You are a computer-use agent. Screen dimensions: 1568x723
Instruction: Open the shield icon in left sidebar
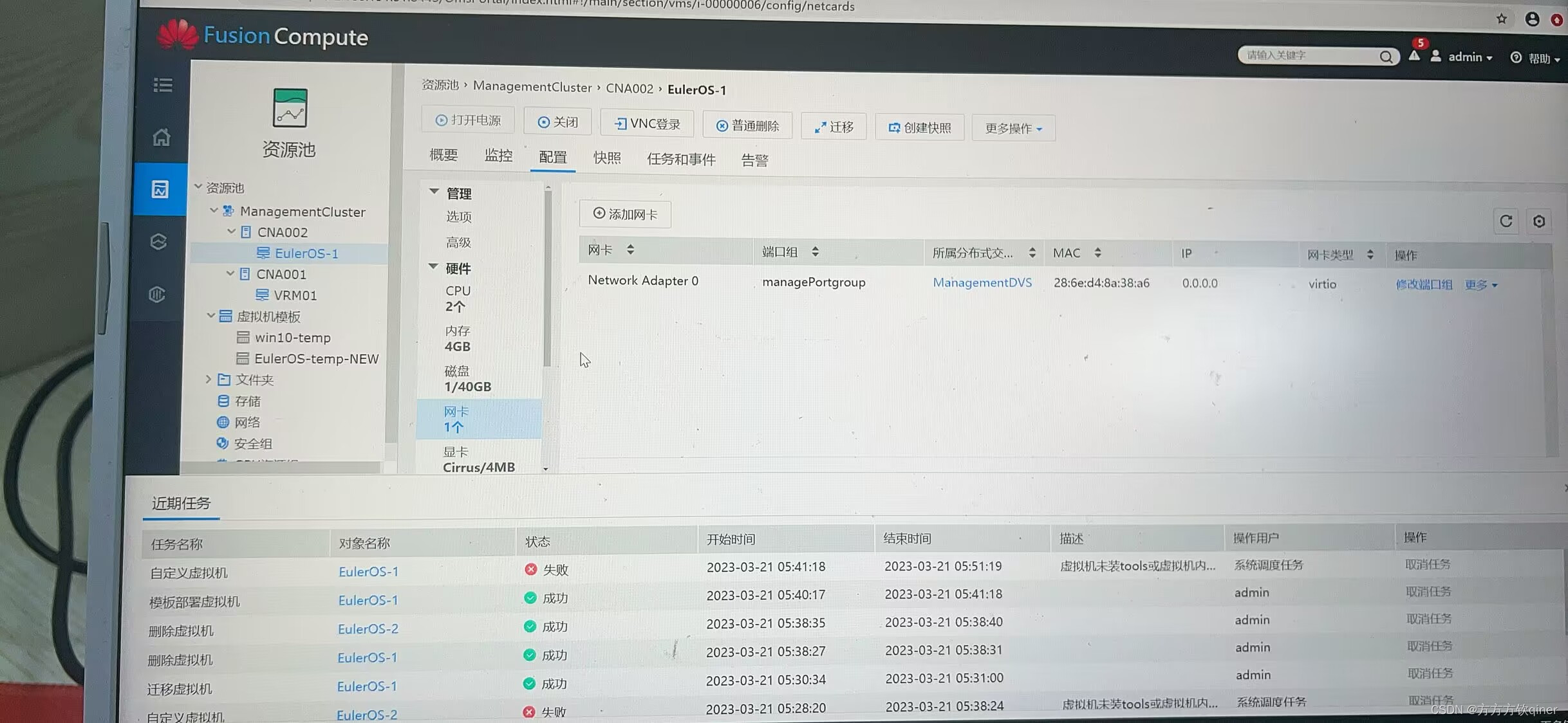click(x=157, y=295)
